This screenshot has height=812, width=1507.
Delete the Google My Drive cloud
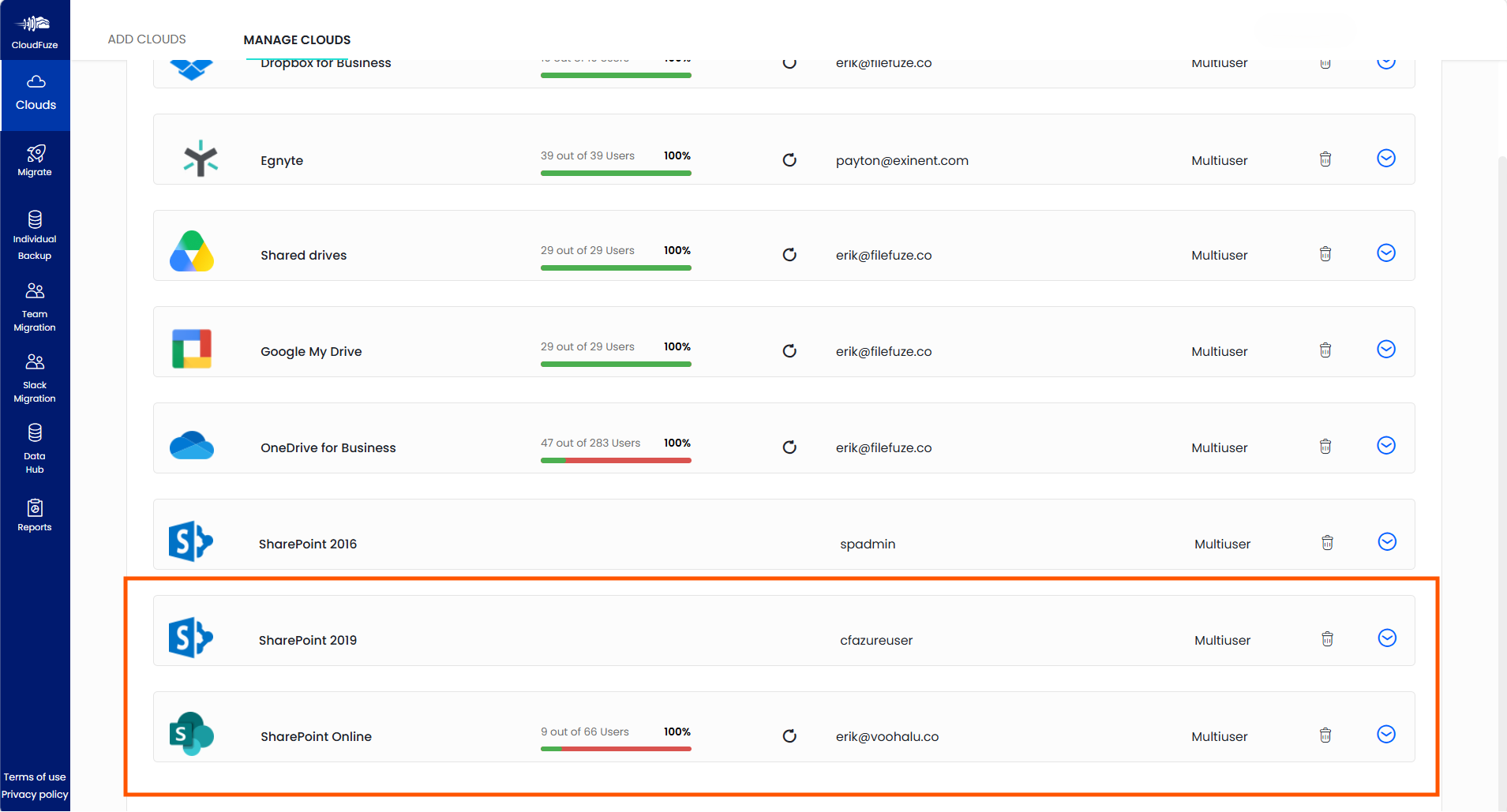pyautogui.click(x=1325, y=350)
